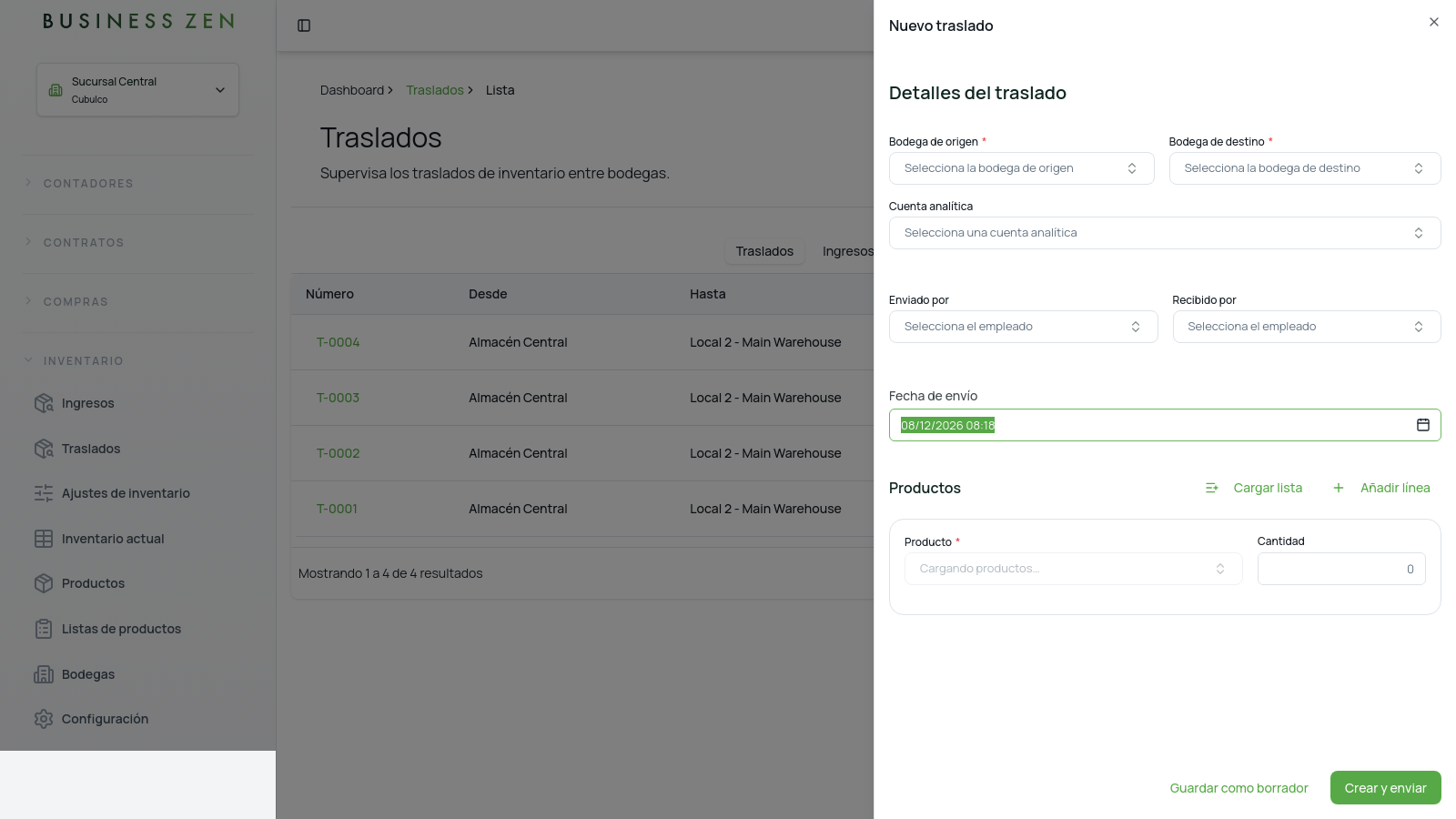Image resolution: width=1456 pixels, height=819 pixels.
Task: Open transfer T-0001 link
Action: tap(337, 509)
